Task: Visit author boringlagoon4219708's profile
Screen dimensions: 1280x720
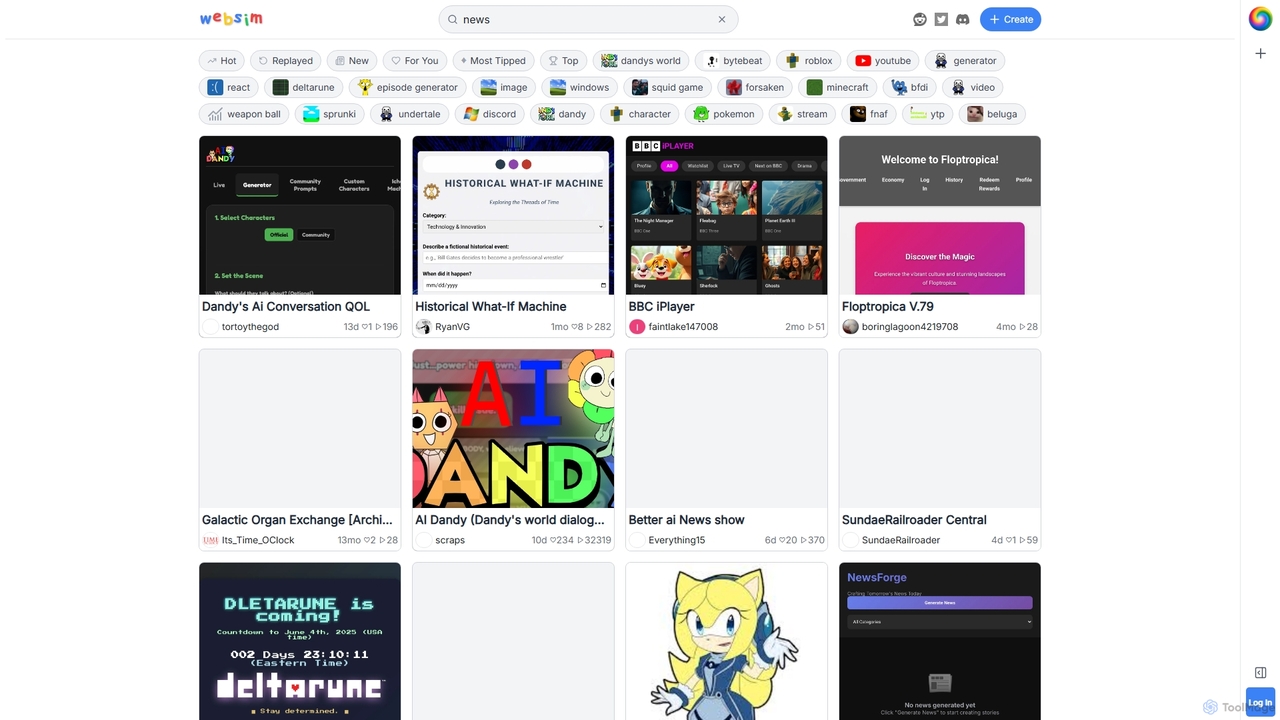Action: (910, 327)
